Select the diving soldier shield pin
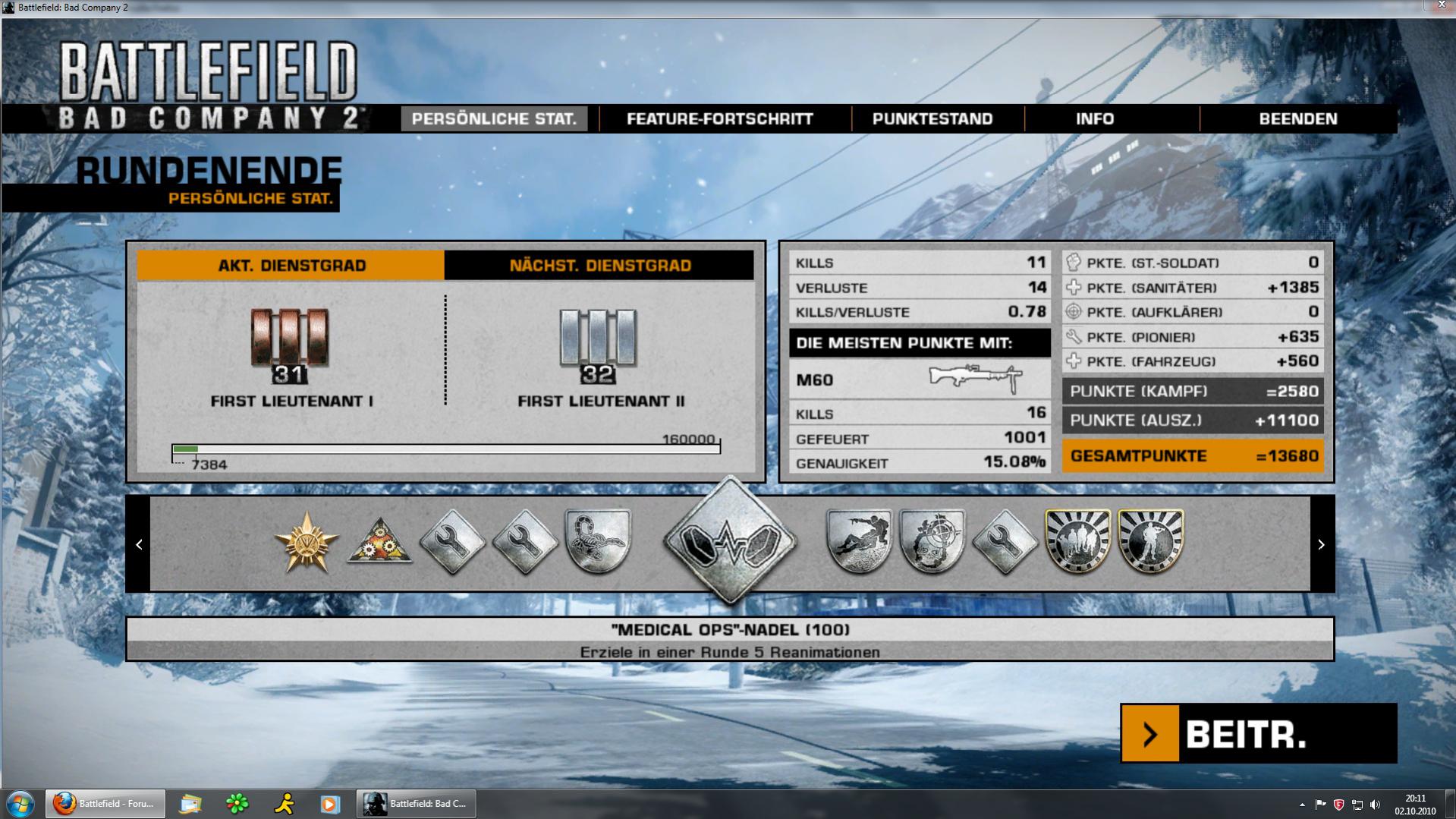 (859, 541)
